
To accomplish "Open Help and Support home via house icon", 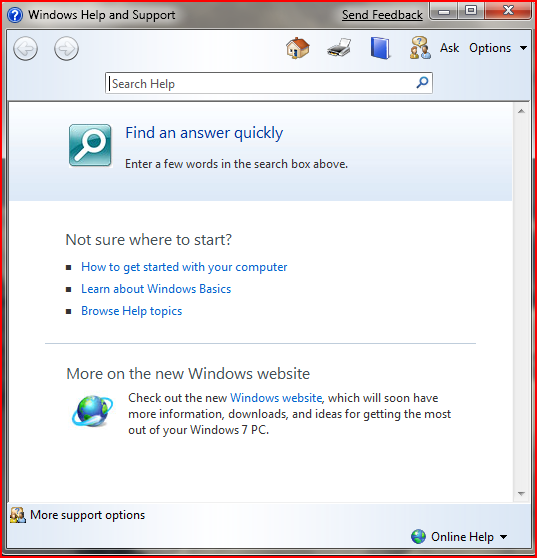I will [298, 48].
